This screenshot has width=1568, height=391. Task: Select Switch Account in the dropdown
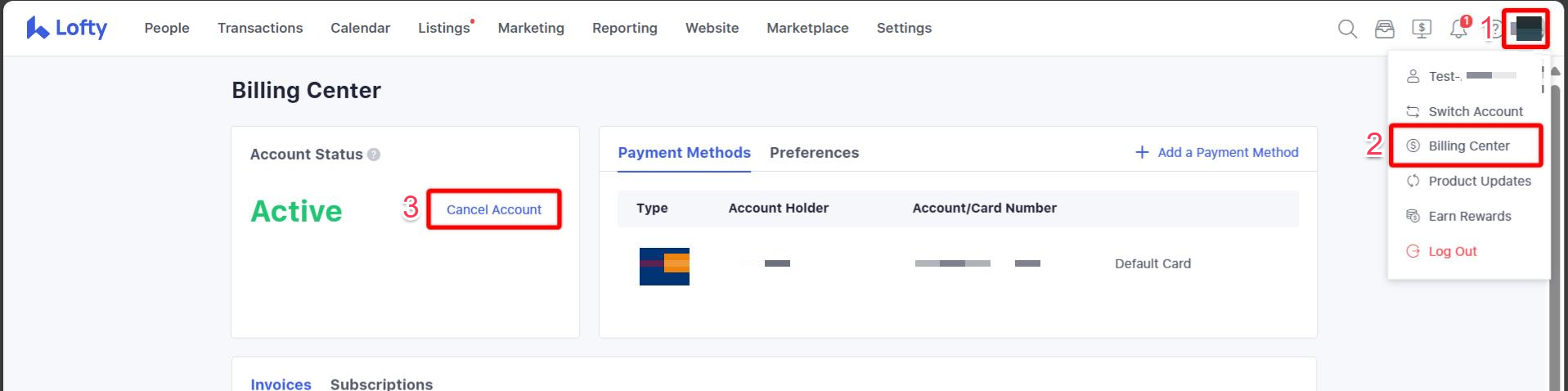click(x=1475, y=111)
